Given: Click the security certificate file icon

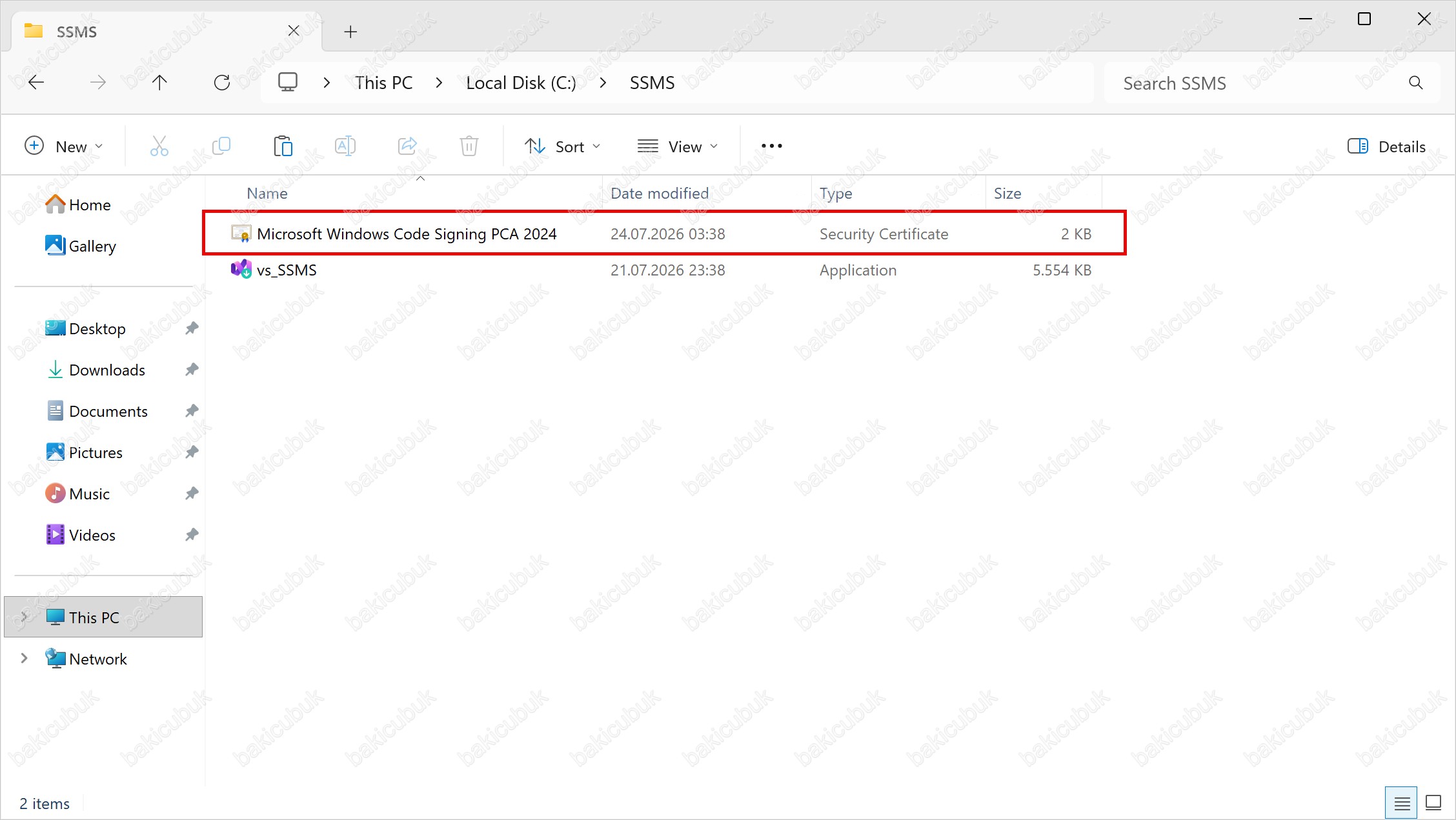Looking at the screenshot, I should (x=241, y=234).
